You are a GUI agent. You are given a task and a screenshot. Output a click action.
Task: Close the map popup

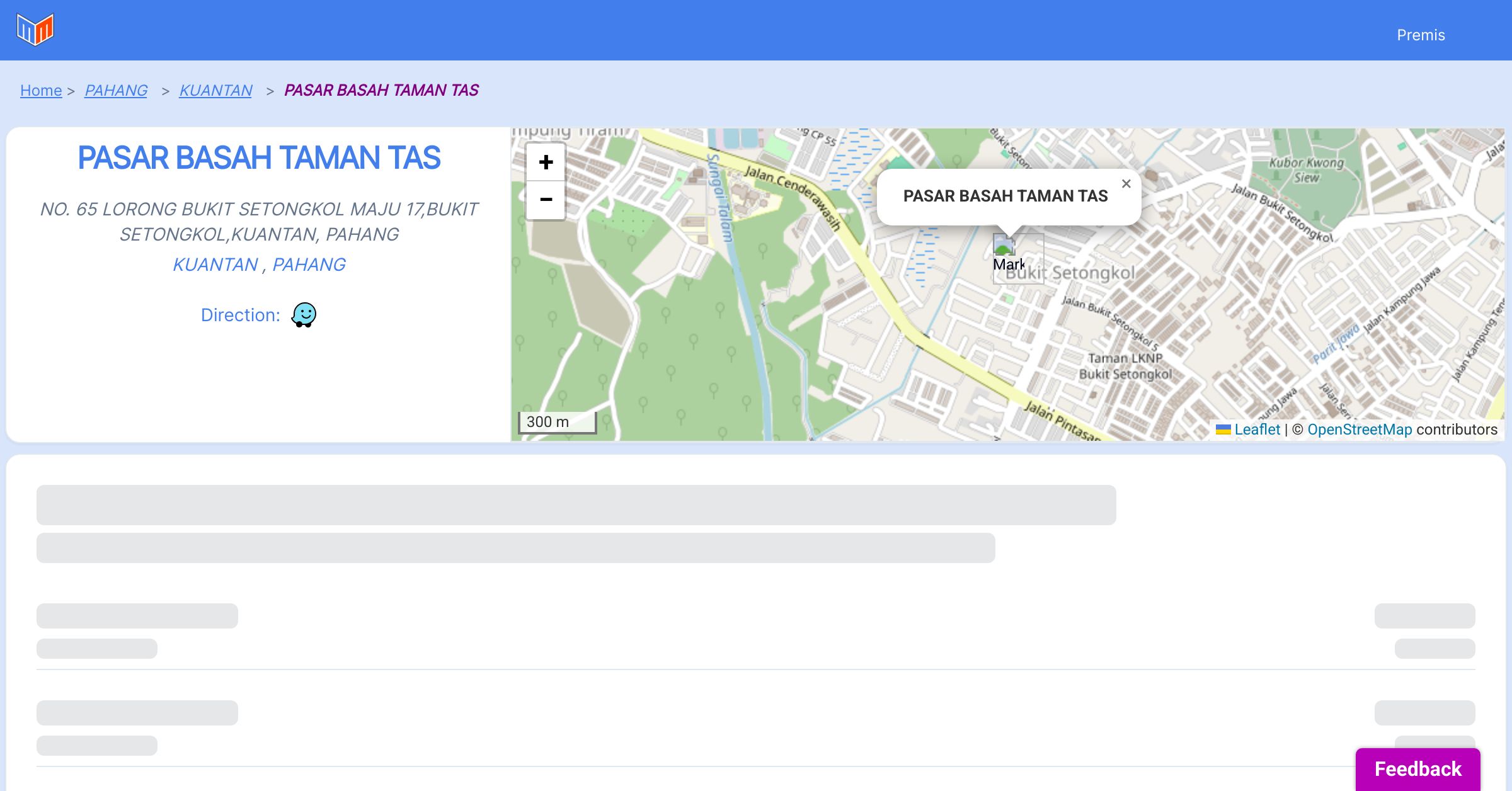tap(1126, 184)
